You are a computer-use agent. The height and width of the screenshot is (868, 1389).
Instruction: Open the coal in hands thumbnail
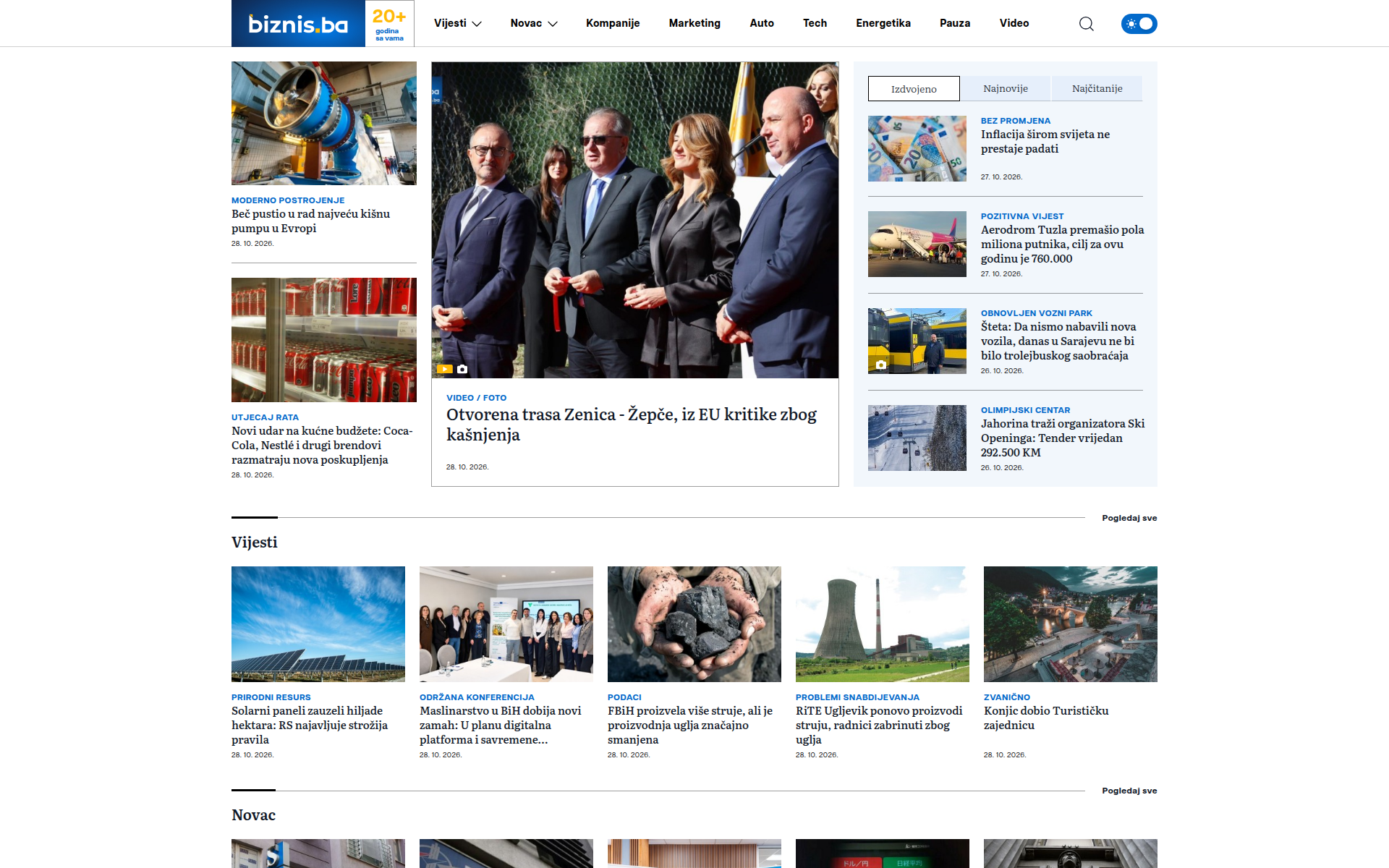694,624
